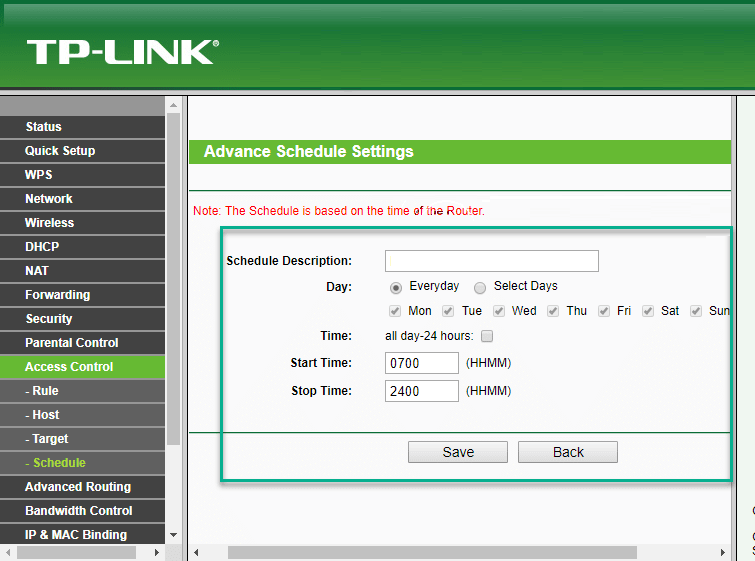
Task: Go to WPS settings
Action: 82,175
